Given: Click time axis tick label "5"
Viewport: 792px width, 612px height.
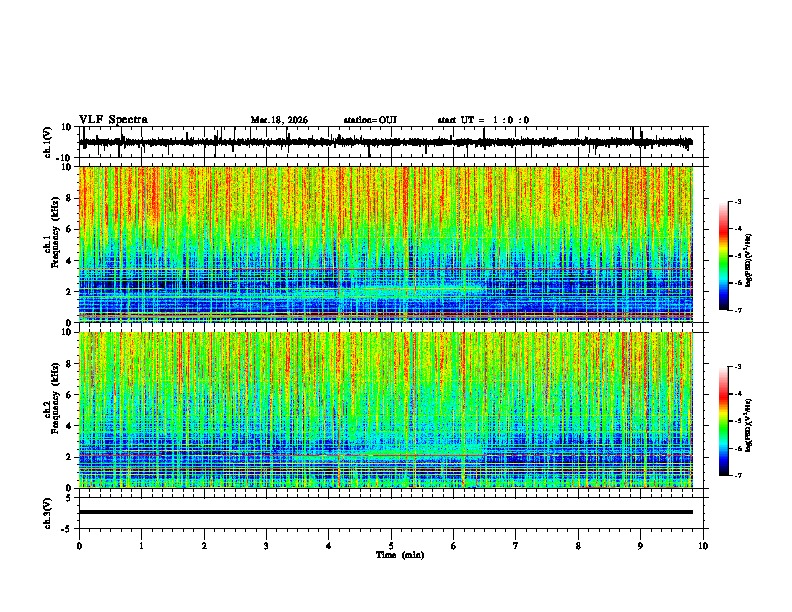Looking at the screenshot, I should (391, 546).
